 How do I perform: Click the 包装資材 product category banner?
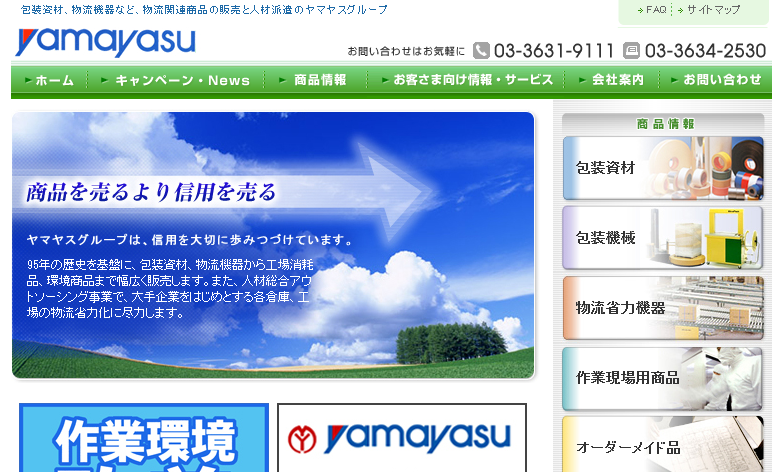coord(663,168)
